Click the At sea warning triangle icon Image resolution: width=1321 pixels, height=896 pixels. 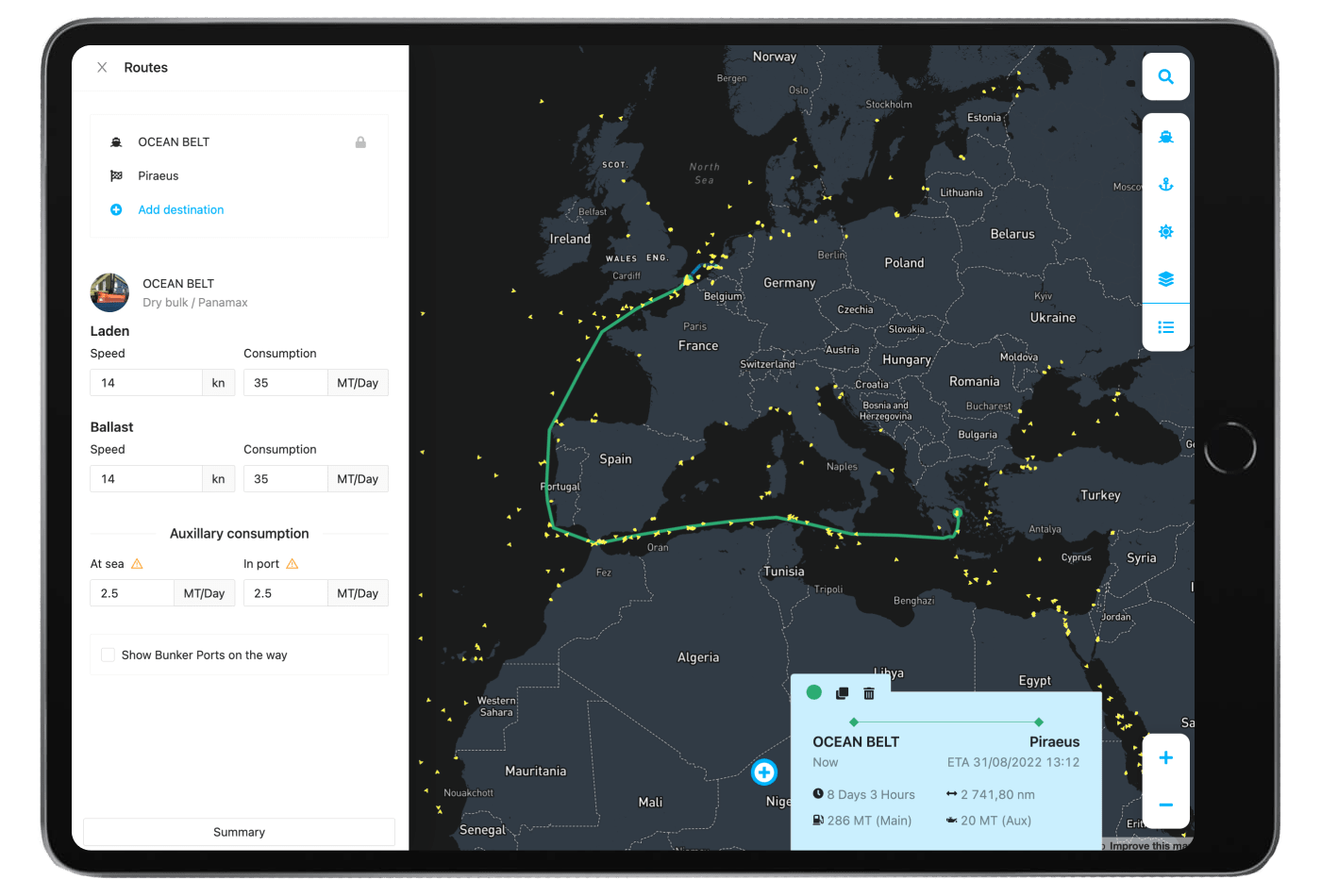pos(137,564)
